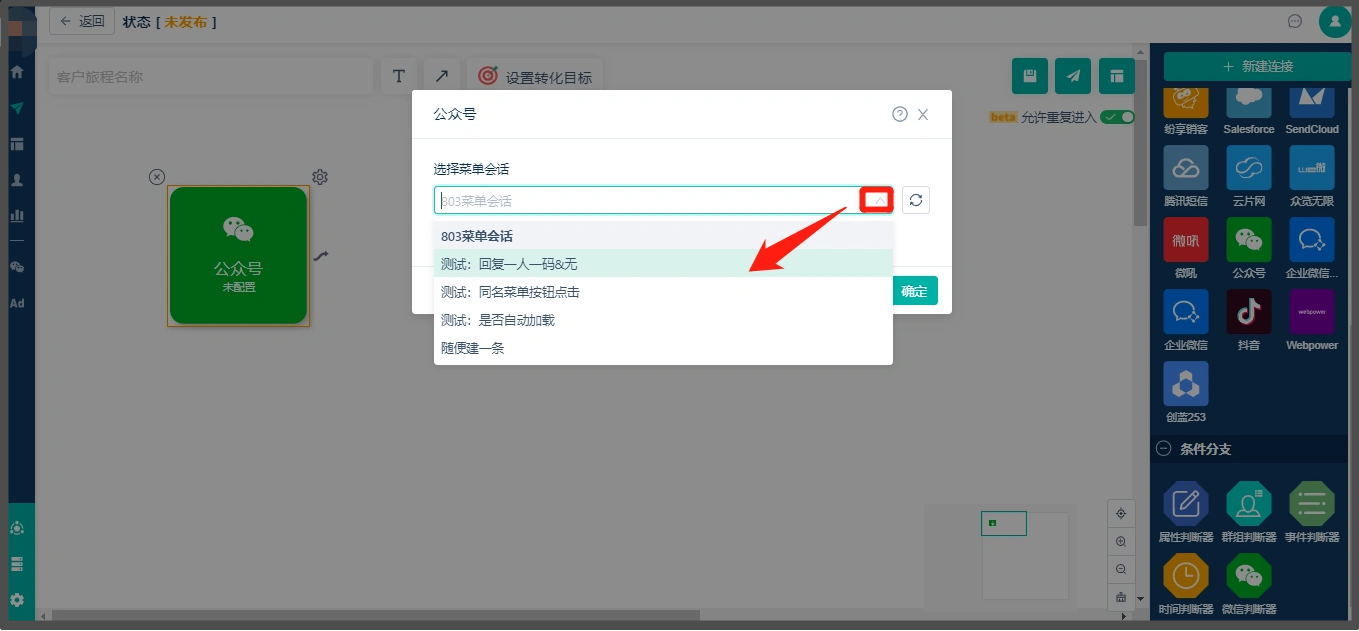Click 设置转化目标 button
This screenshot has height=631, width=1359.
point(535,76)
